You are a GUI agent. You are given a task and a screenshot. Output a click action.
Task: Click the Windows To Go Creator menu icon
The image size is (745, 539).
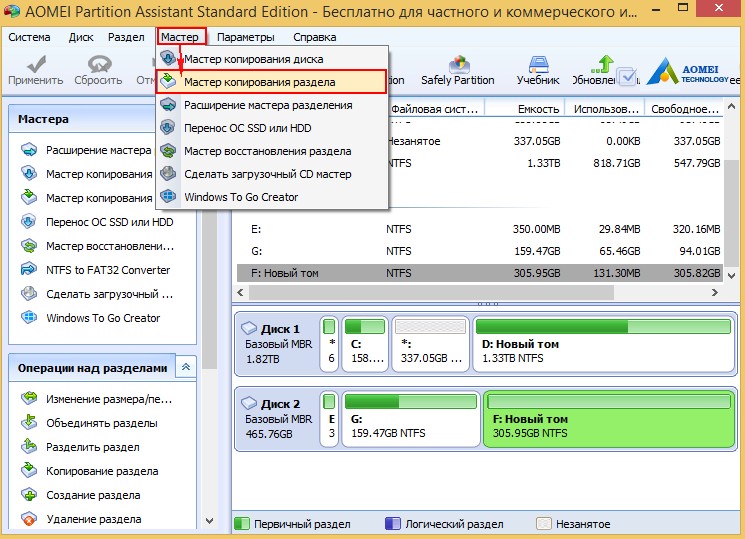[168, 196]
